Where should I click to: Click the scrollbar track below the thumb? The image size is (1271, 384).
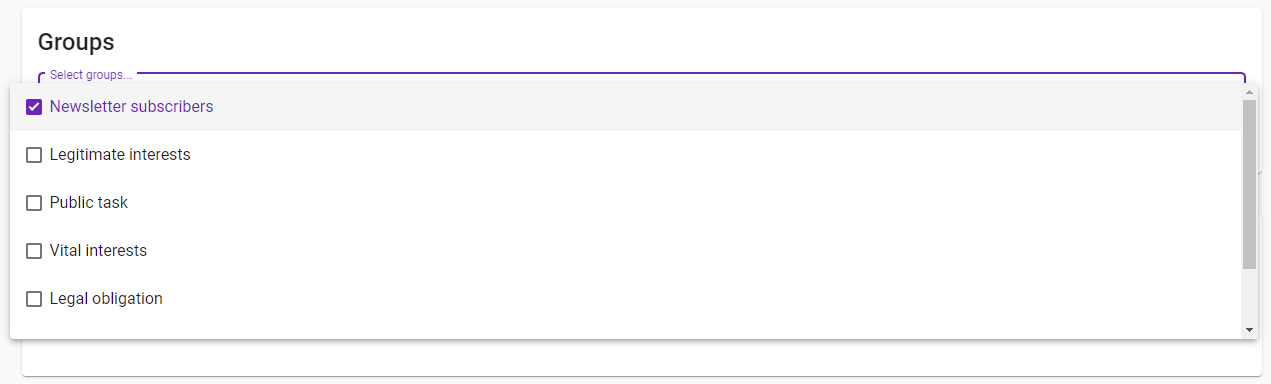pyautogui.click(x=1249, y=296)
